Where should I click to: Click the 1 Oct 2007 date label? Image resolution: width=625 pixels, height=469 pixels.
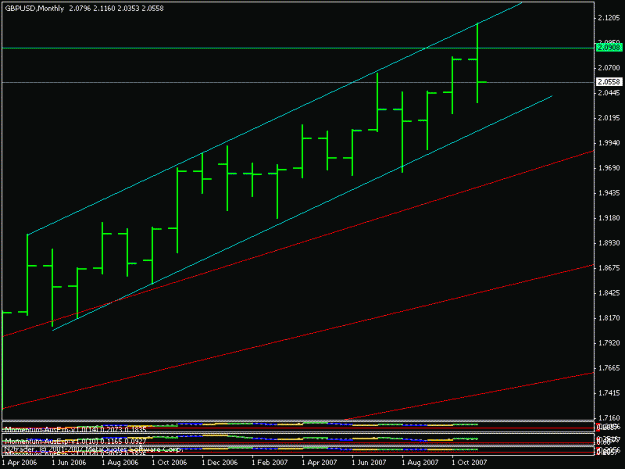point(469,463)
